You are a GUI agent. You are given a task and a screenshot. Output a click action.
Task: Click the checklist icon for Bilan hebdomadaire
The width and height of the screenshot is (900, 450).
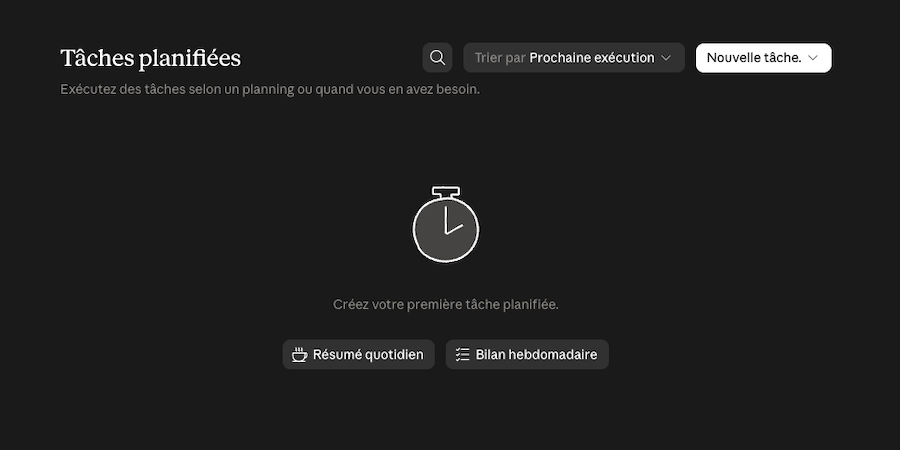click(x=462, y=355)
